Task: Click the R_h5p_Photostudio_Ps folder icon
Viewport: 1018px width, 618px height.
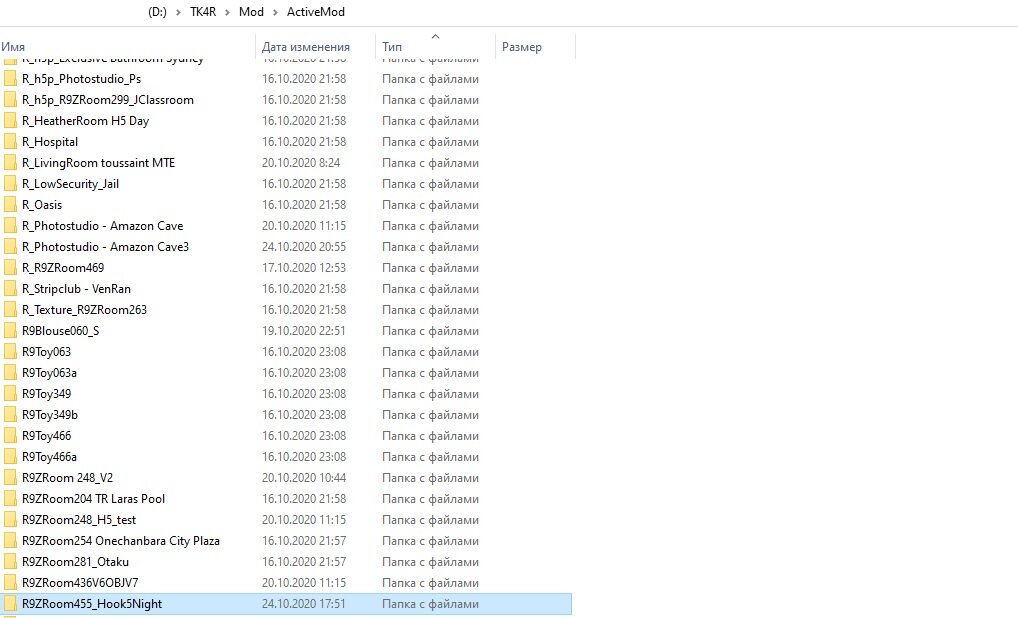Action: 10,79
